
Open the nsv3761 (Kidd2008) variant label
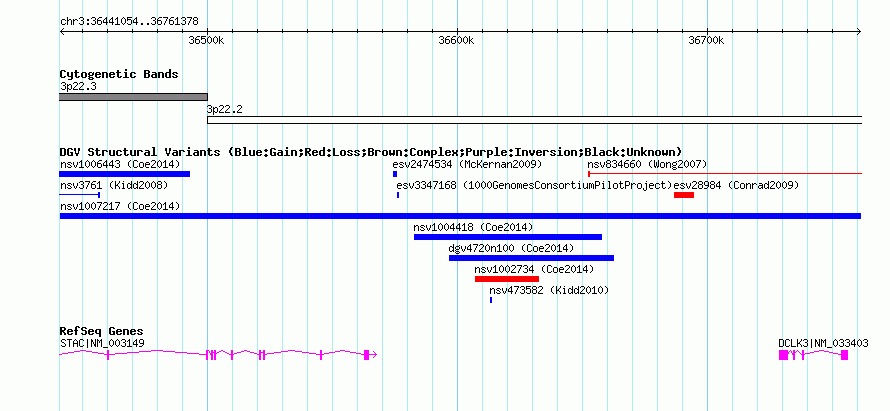tap(114, 185)
